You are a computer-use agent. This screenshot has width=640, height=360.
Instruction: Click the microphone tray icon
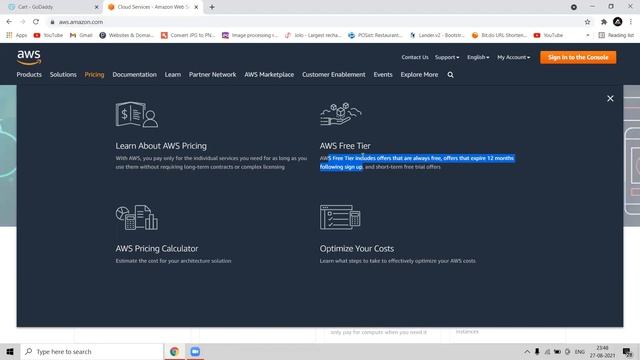(537, 351)
